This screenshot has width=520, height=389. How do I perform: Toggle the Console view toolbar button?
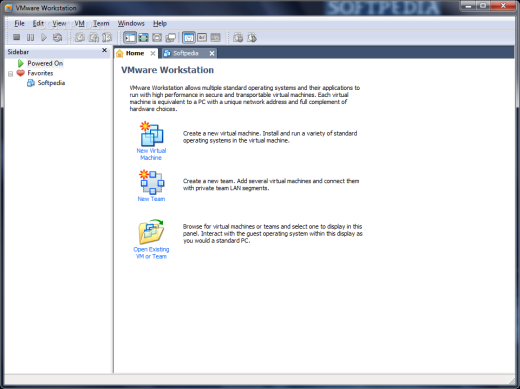click(x=216, y=38)
